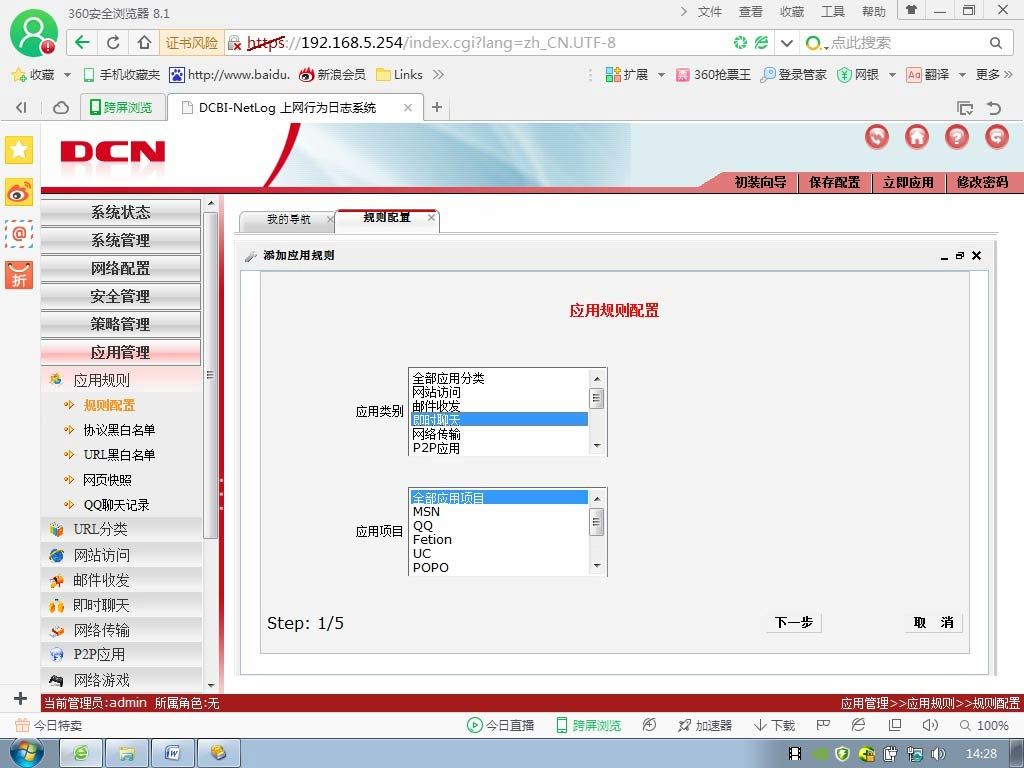Select URL黑白名单 in sidebar
The image size is (1024, 768).
(x=119, y=455)
